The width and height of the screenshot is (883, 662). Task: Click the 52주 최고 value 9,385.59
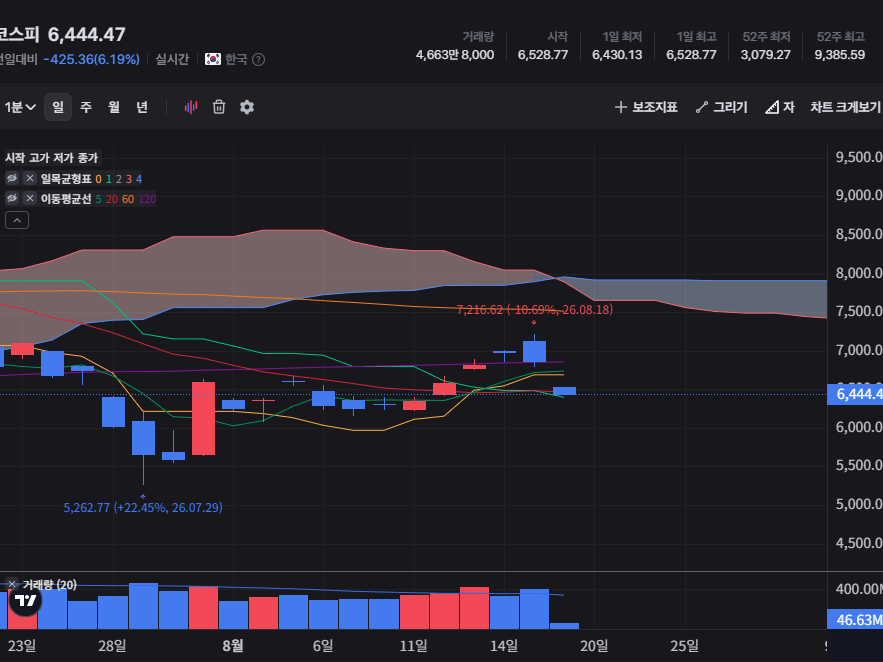(840, 55)
